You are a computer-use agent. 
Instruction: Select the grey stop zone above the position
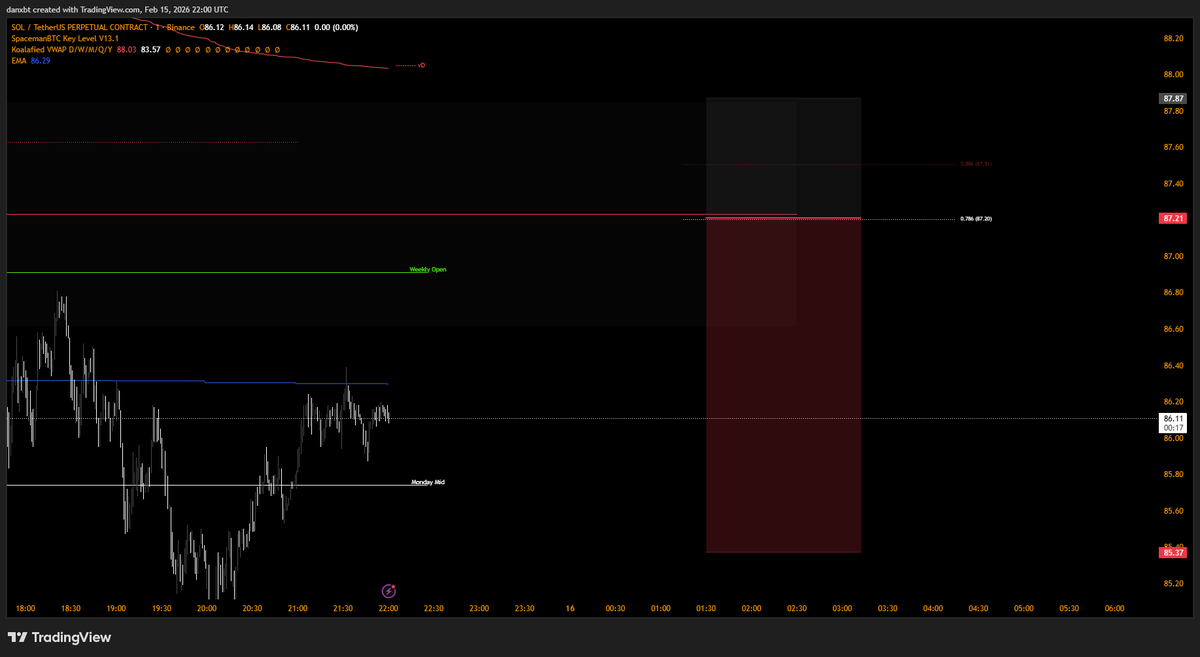coord(783,158)
